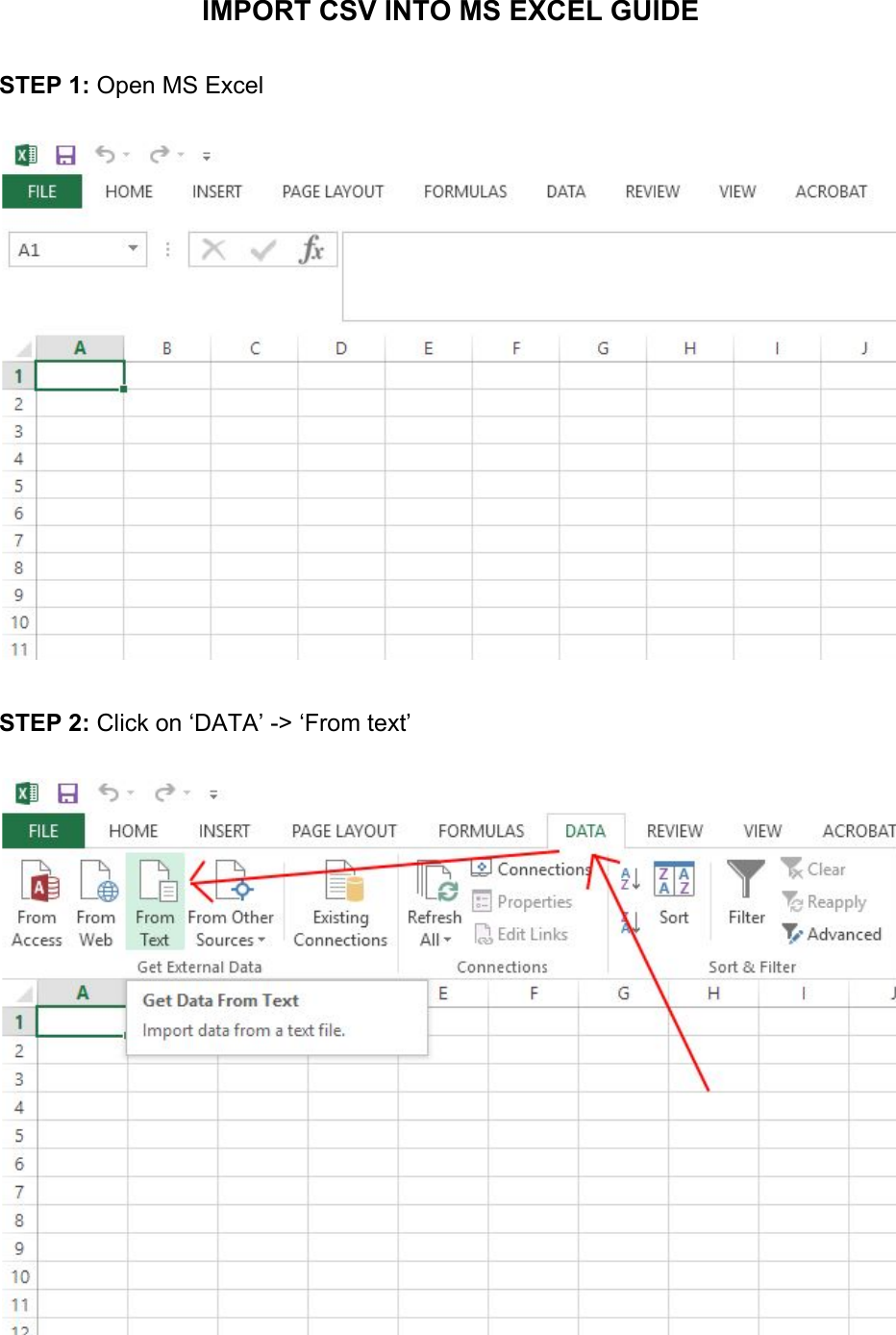896x1335 pixels.
Task: Select cell A1 in the worksheet
Action: tap(80, 375)
